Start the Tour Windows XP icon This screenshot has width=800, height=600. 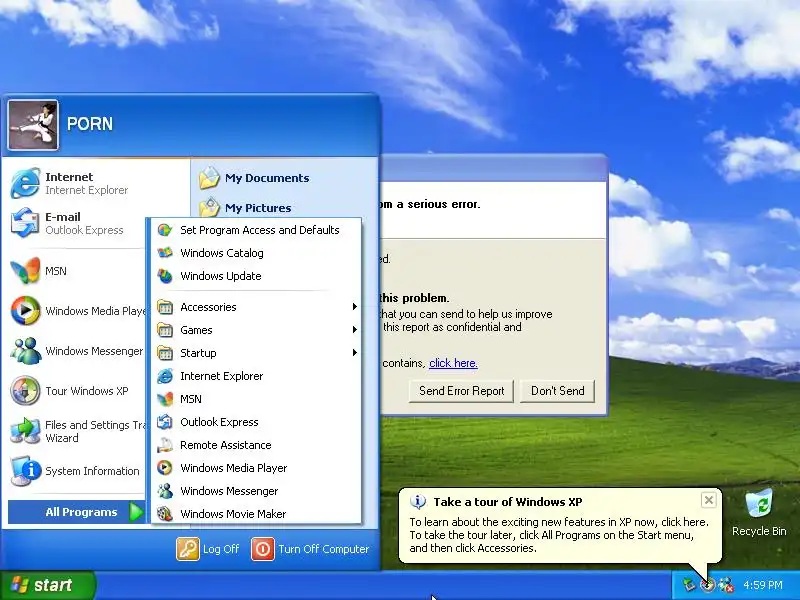point(25,390)
